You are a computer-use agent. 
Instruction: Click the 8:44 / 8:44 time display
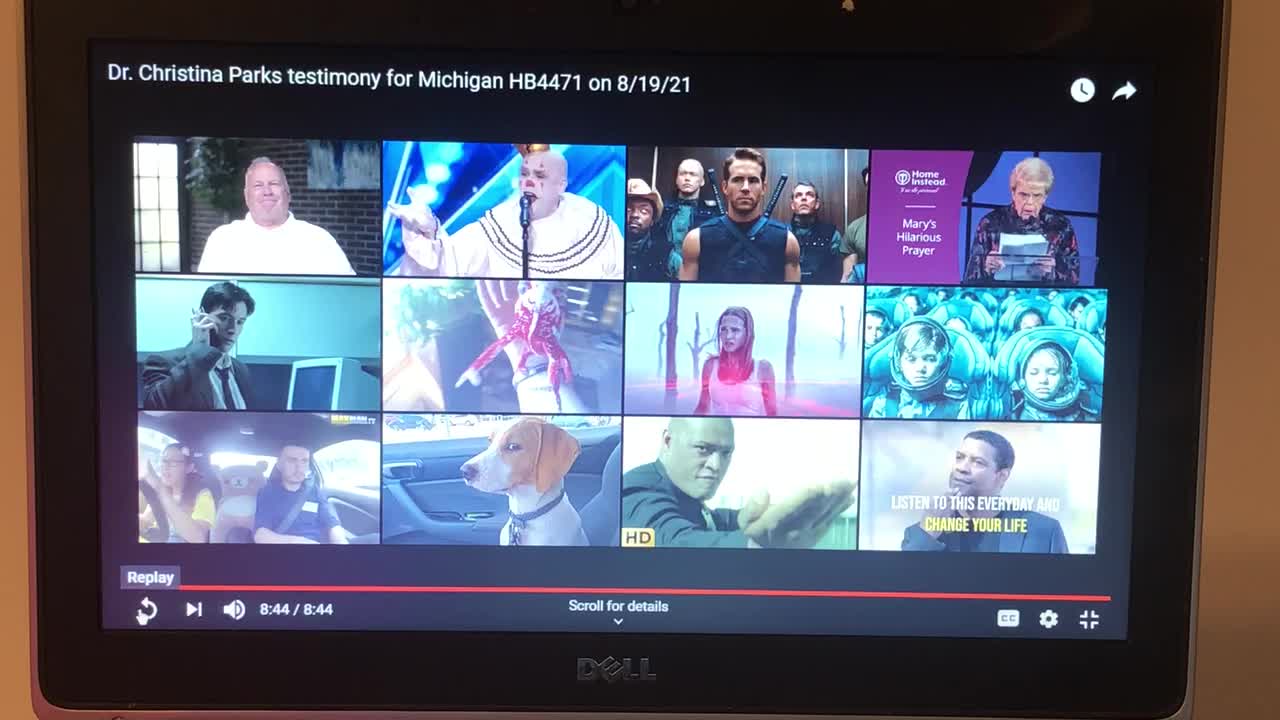(x=296, y=609)
